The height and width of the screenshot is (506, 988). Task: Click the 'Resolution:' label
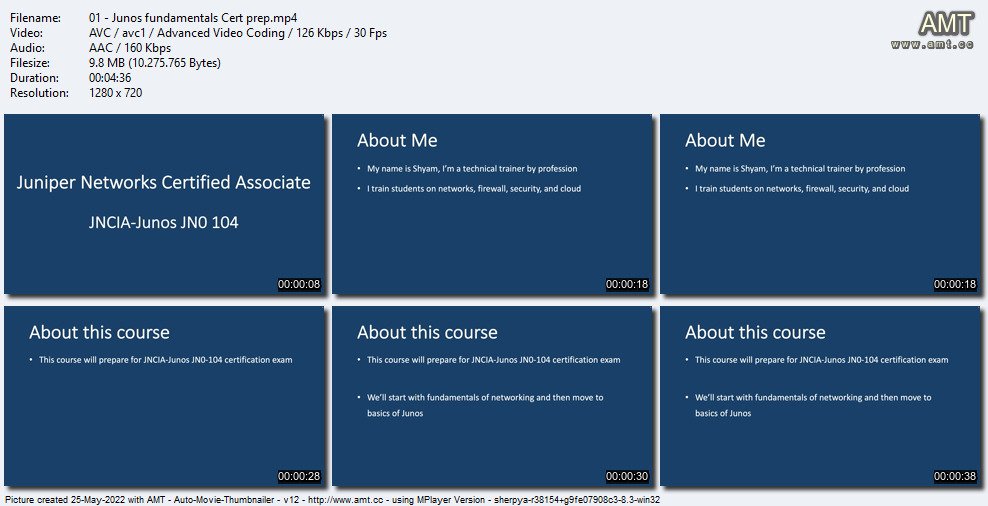click(40, 93)
